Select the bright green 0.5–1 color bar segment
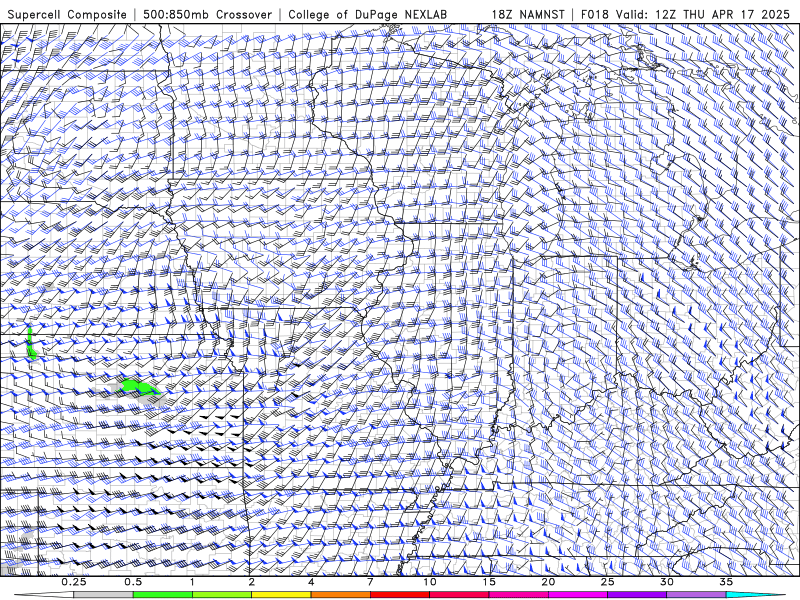 (163, 595)
